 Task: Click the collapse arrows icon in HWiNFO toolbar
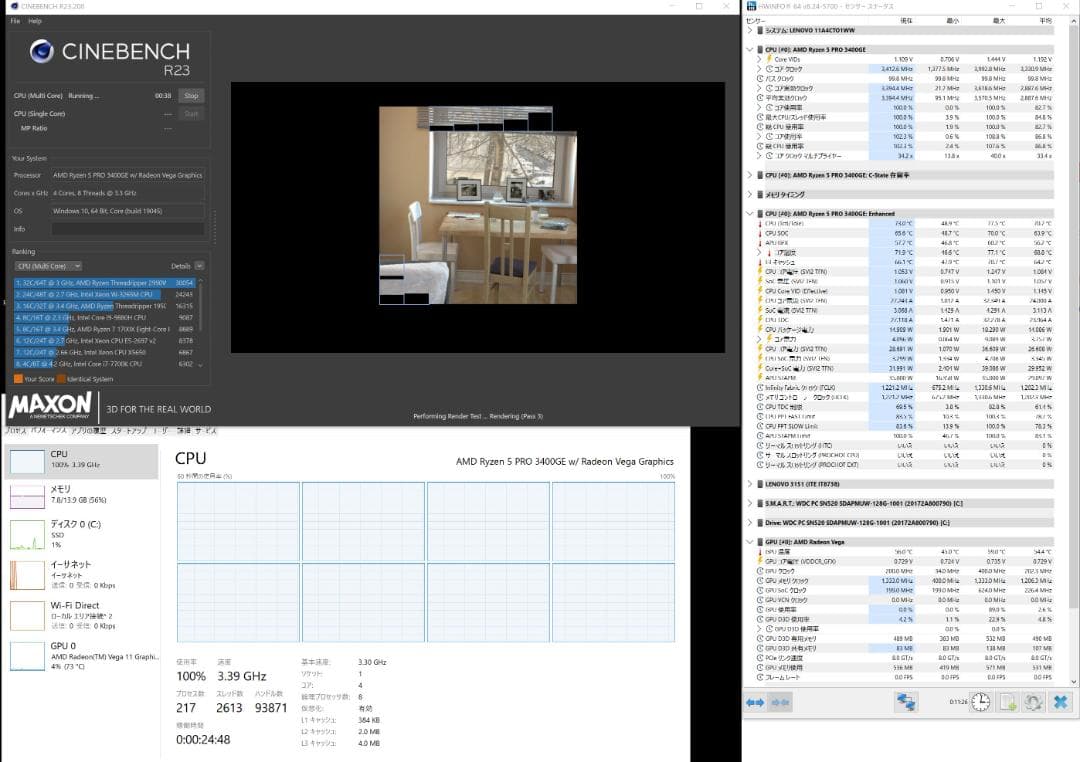[x=780, y=702]
